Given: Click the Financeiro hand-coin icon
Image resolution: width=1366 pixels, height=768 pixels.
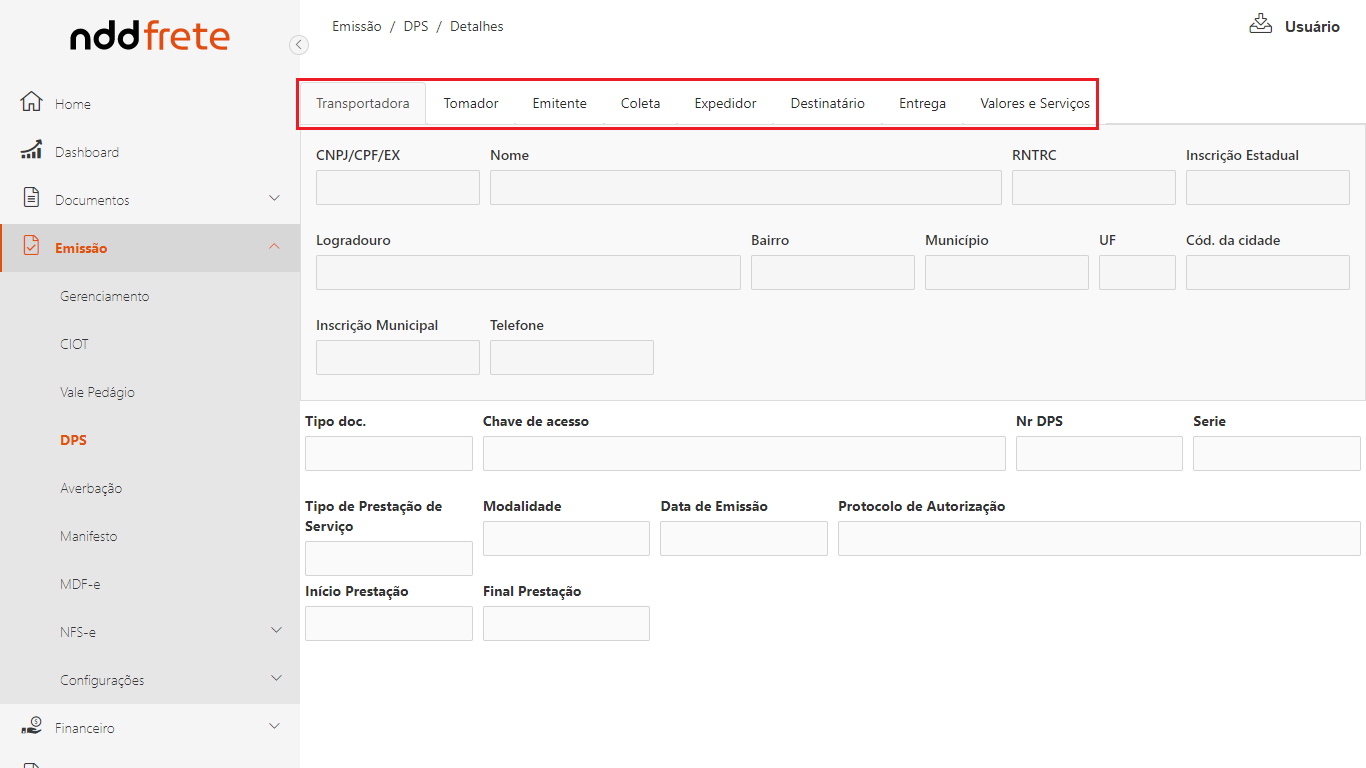Looking at the screenshot, I should [x=31, y=727].
